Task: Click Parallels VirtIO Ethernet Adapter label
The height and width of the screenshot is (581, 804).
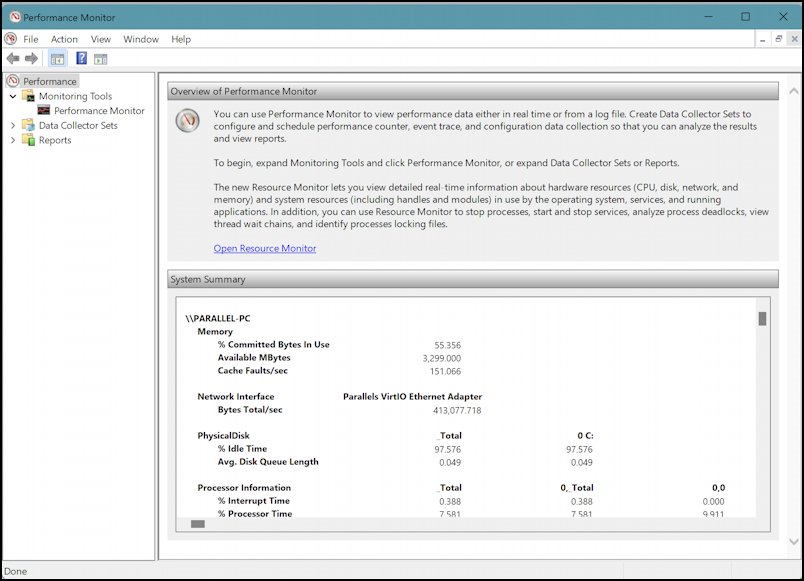Action: click(x=412, y=396)
